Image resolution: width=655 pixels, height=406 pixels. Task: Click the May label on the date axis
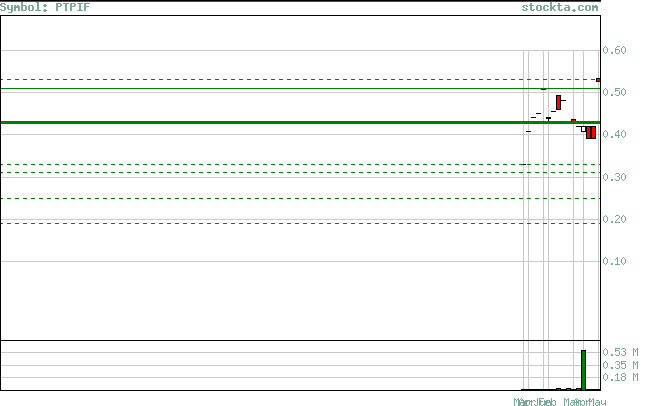(597, 402)
